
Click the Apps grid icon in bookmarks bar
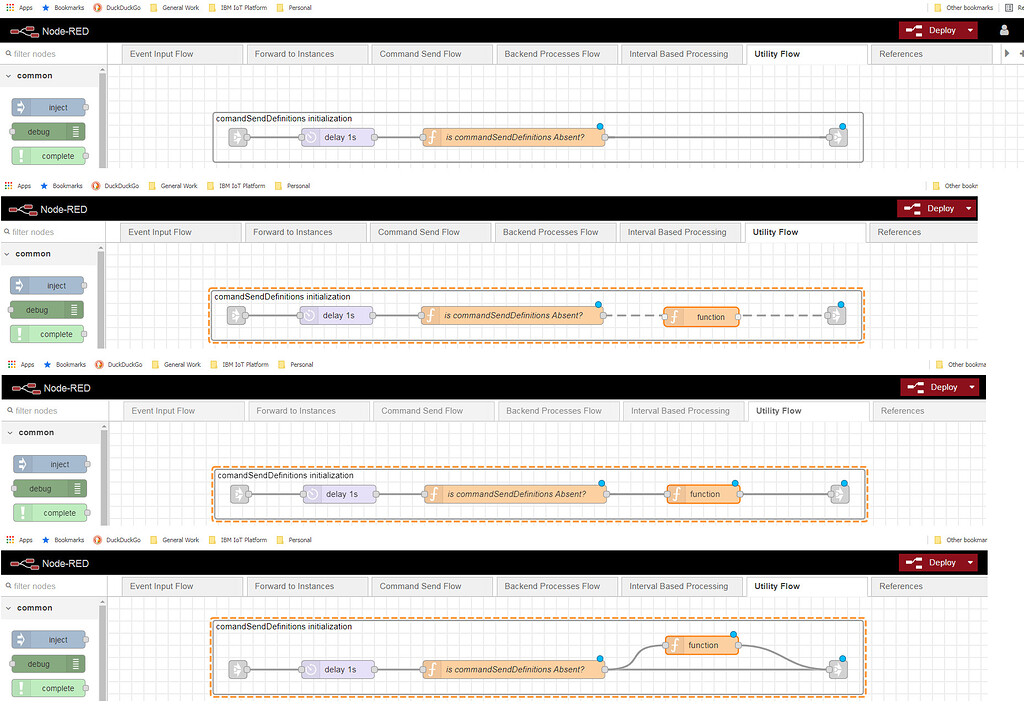(10, 7)
